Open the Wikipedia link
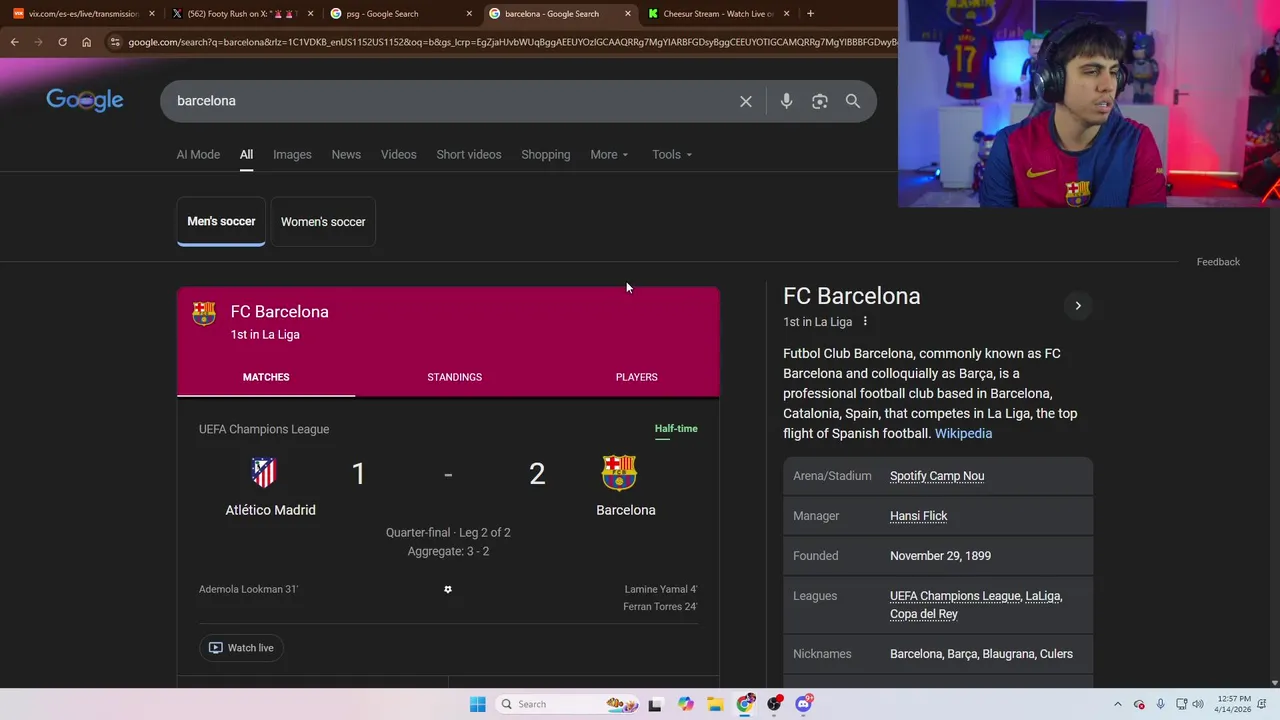Viewport: 1280px width, 720px height. click(x=963, y=433)
